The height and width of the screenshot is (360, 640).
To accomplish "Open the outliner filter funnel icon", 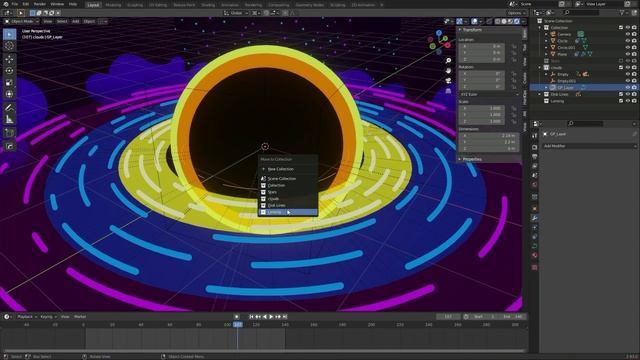I will pyautogui.click(x=623, y=13).
